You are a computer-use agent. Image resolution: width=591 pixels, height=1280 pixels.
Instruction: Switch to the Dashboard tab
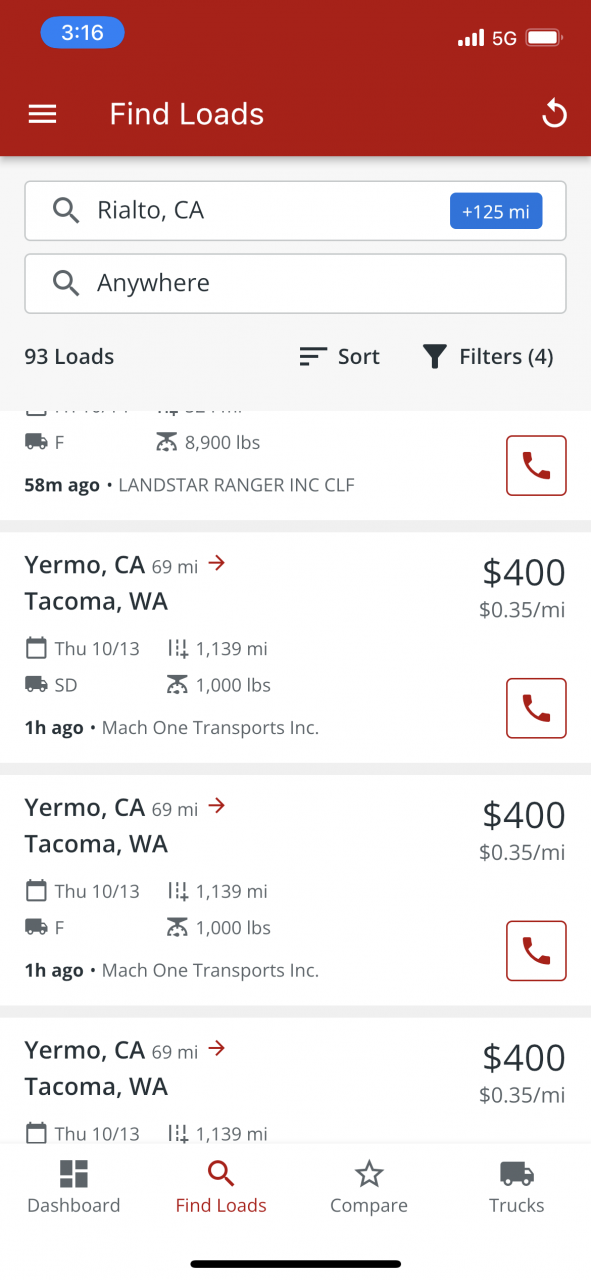coord(74,1187)
